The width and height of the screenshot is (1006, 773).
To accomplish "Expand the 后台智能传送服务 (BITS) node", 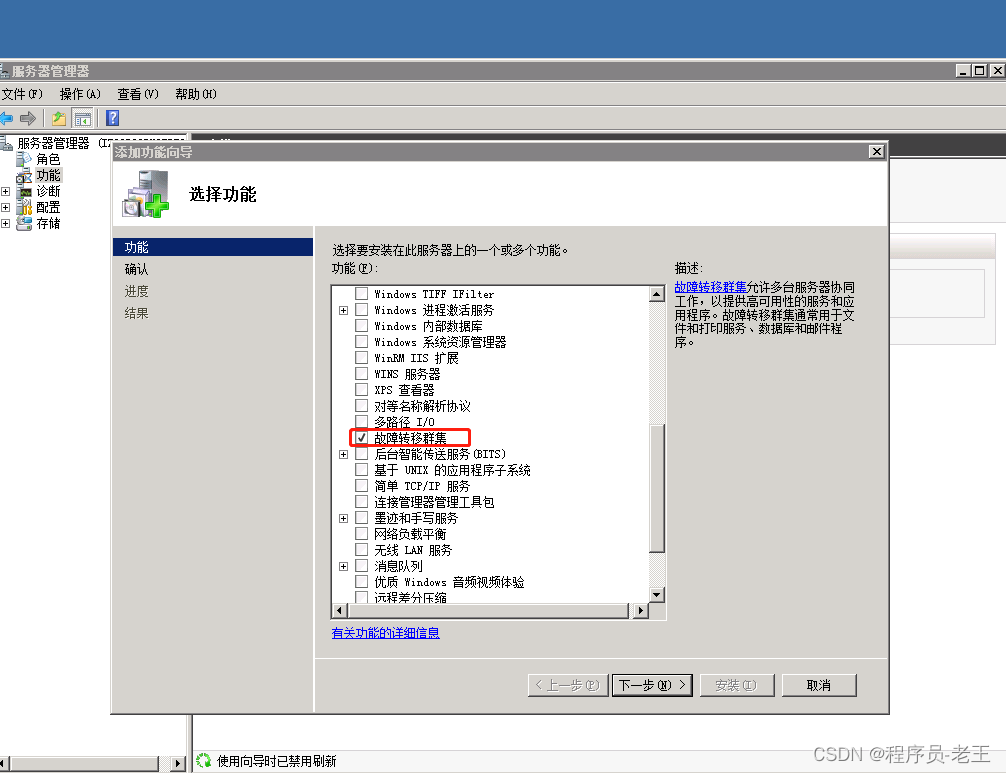I will (344, 454).
